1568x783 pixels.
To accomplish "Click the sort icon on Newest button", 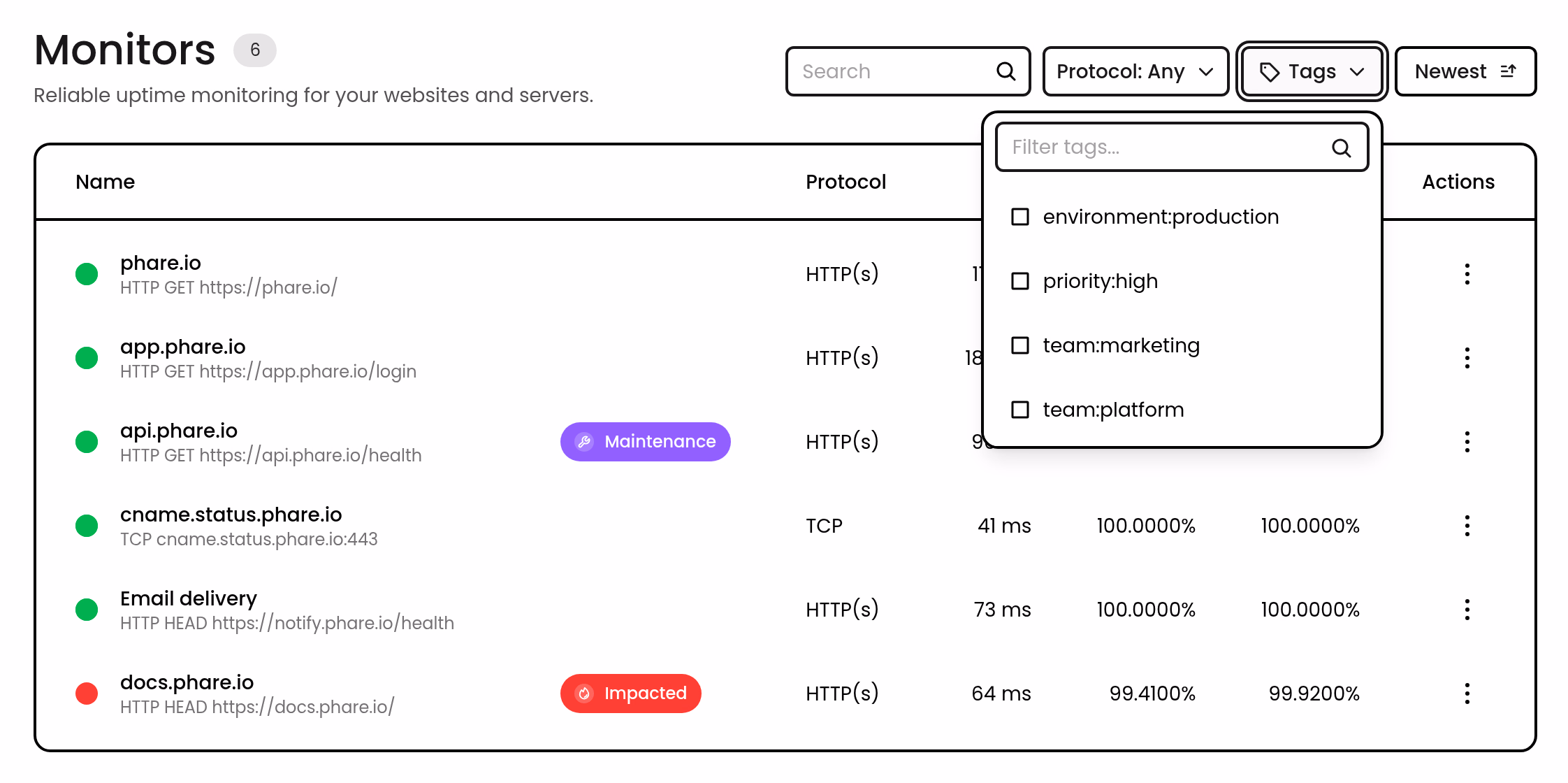I will 1508,71.
